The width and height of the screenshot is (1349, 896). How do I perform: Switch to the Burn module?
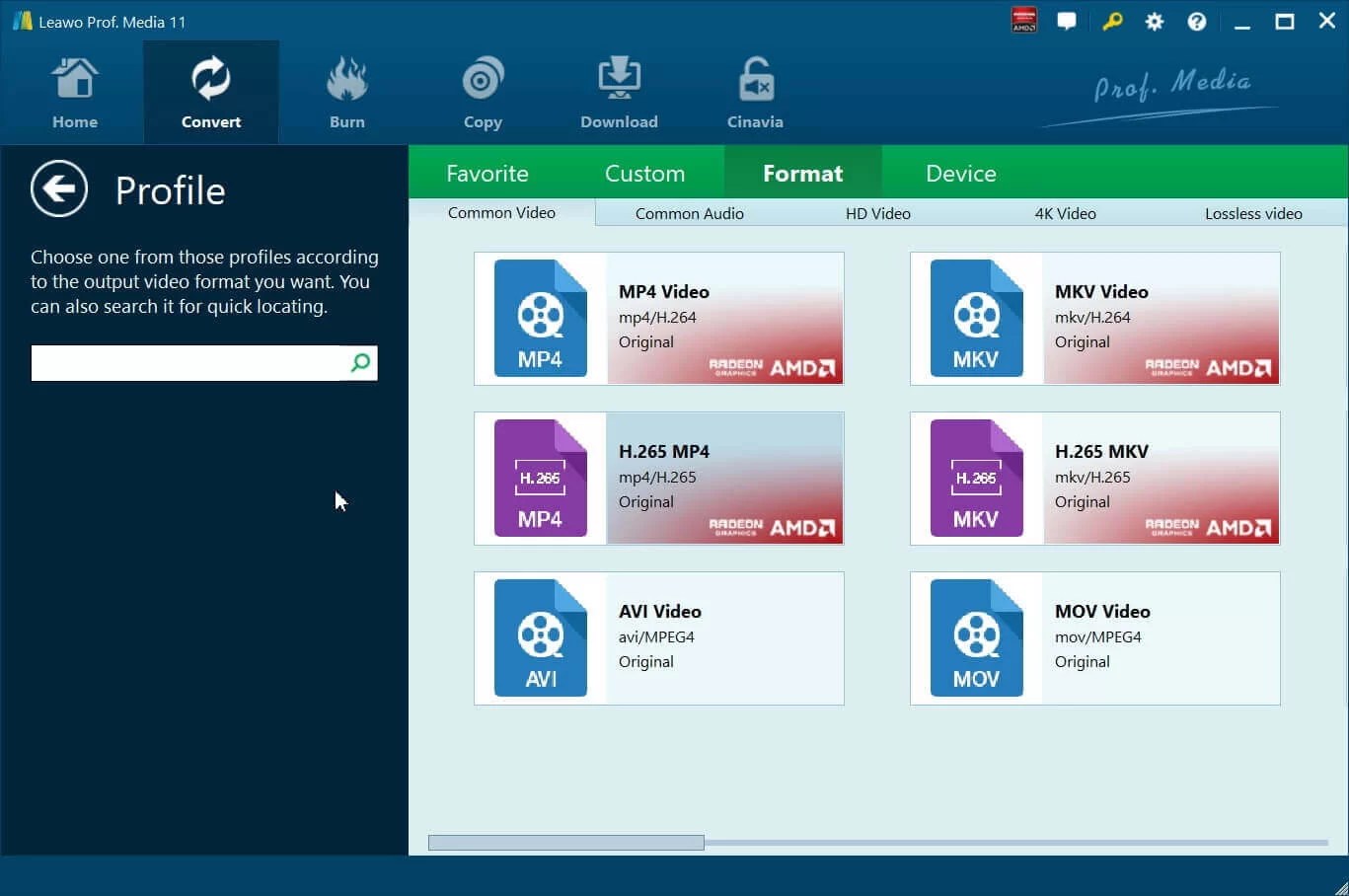[x=346, y=92]
